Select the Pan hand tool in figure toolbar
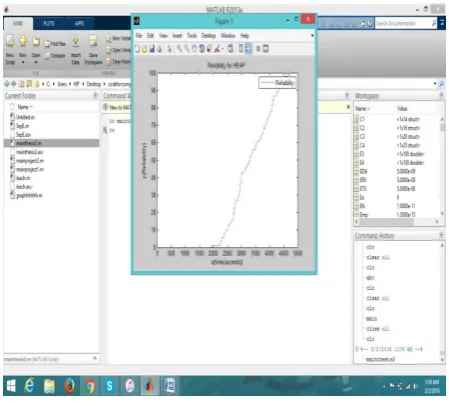 [x=194, y=49]
